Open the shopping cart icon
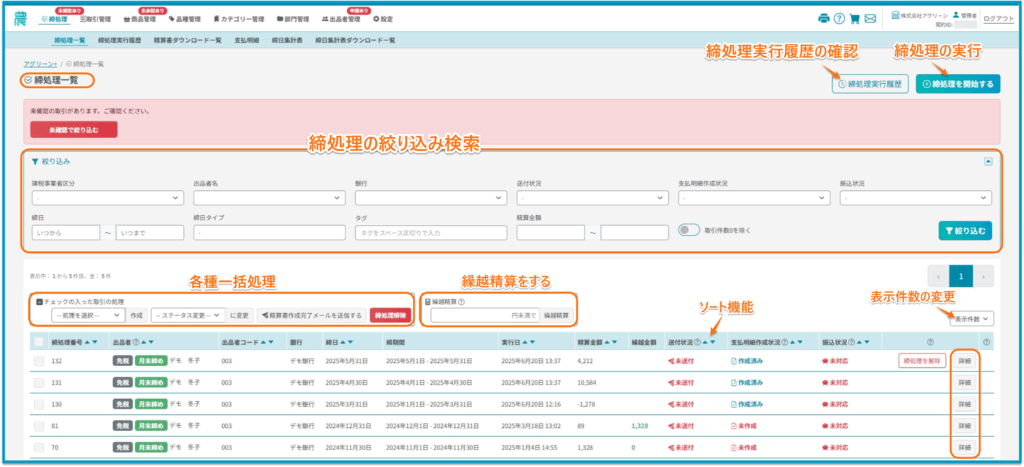Image resolution: width=1024 pixels, height=467 pixels. (x=854, y=18)
